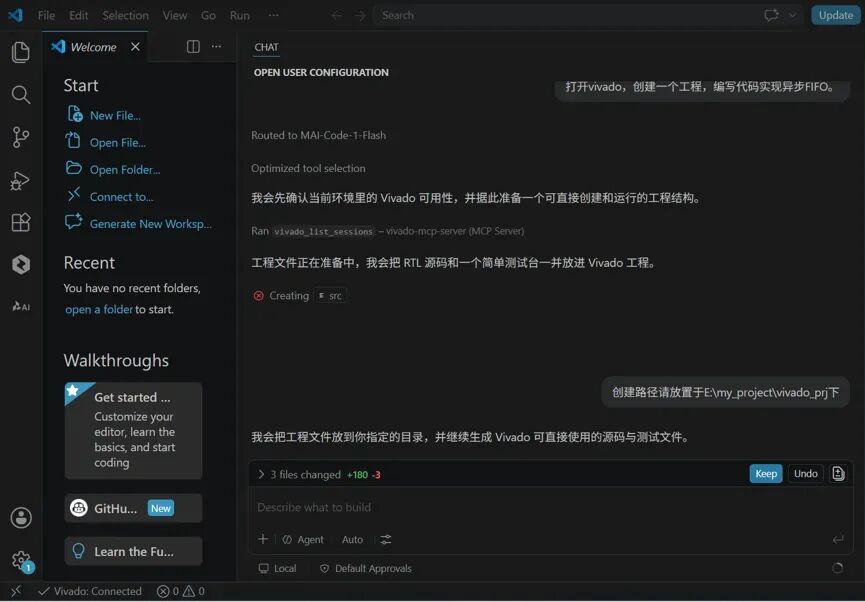Click the cancelled Creating status icon
This screenshot has width=865, height=602.
[258, 296]
